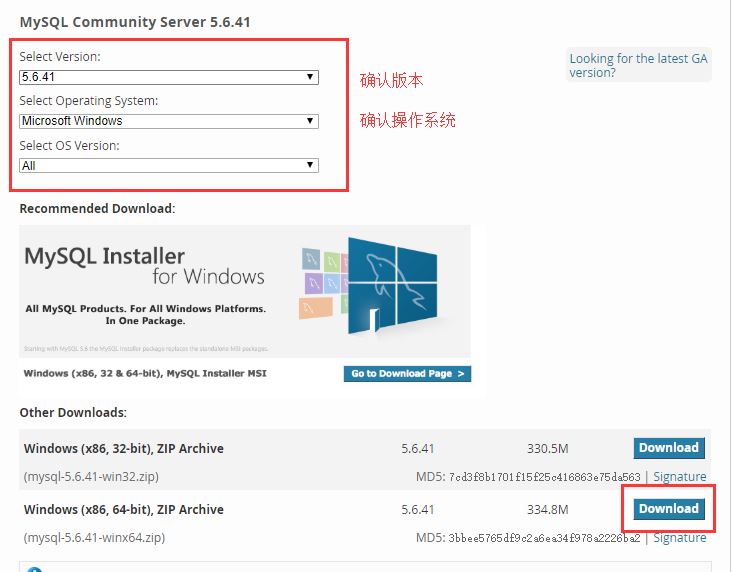Click the file name mysql-5.6.41-win32.zip
The image size is (733, 572).
pos(91,477)
